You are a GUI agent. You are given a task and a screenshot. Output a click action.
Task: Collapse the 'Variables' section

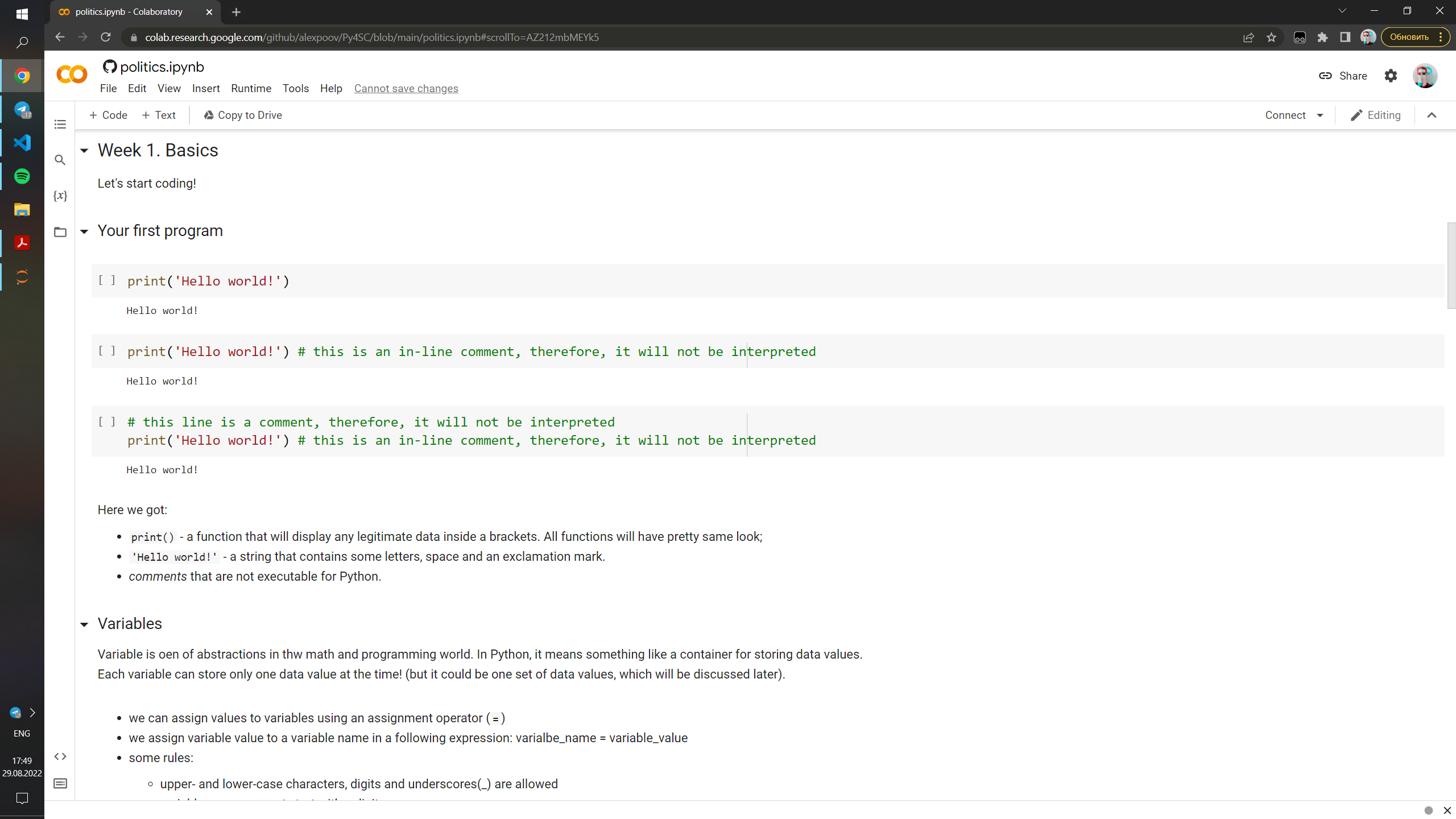[x=84, y=624]
